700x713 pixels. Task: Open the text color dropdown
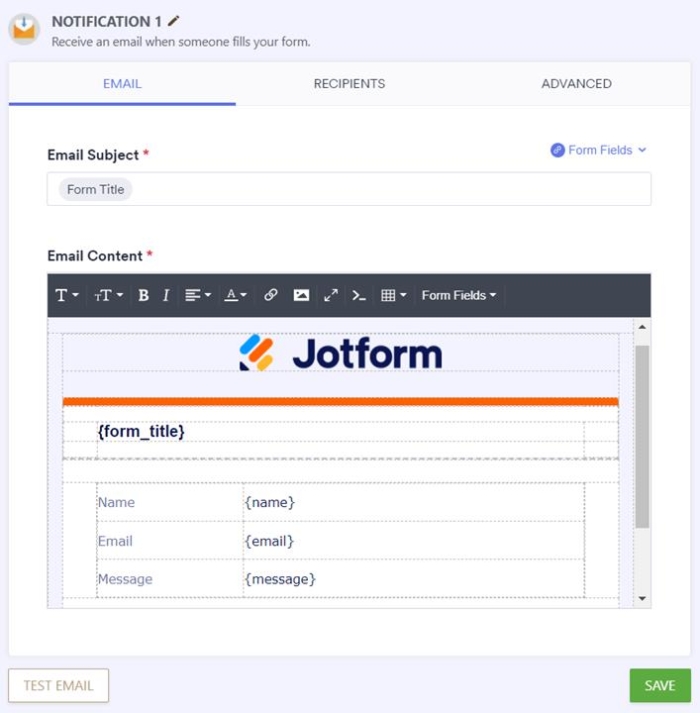[236, 295]
